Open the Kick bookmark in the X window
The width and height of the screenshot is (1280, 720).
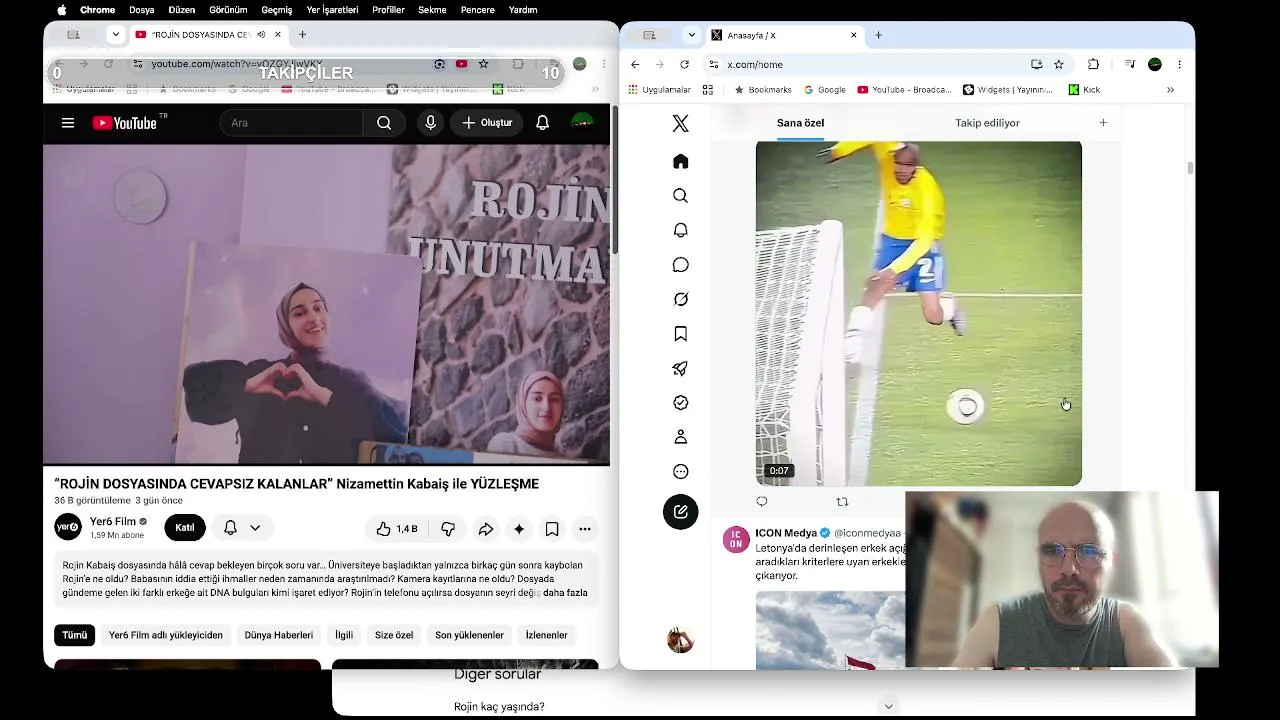point(1084,89)
